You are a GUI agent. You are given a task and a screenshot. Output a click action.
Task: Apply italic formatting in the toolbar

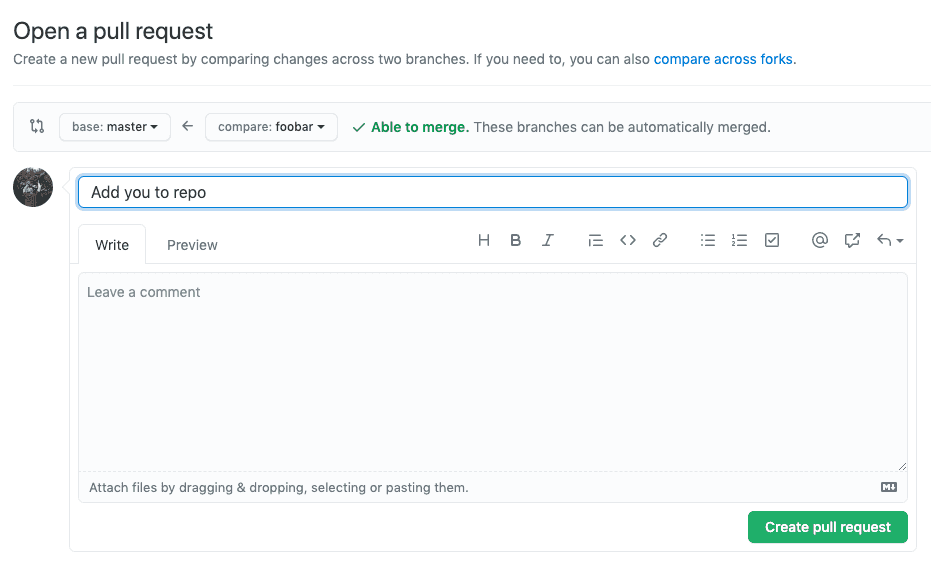click(x=548, y=240)
